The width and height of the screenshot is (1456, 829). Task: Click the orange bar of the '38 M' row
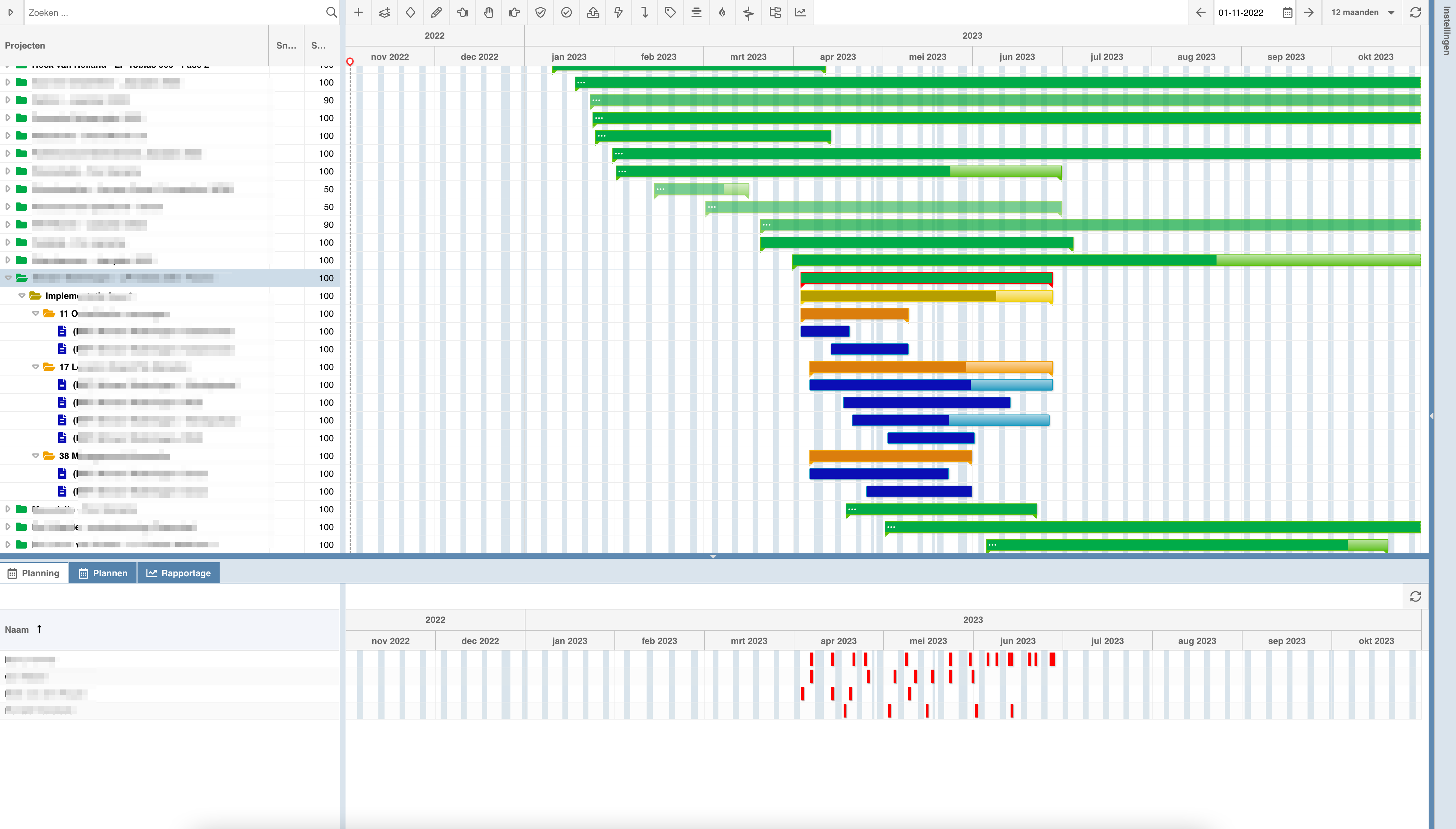click(x=890, y=456)
